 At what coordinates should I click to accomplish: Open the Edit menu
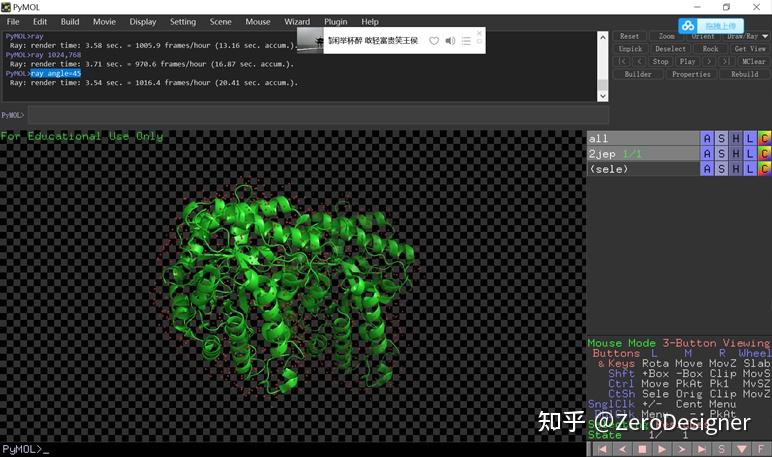(40, 22)
